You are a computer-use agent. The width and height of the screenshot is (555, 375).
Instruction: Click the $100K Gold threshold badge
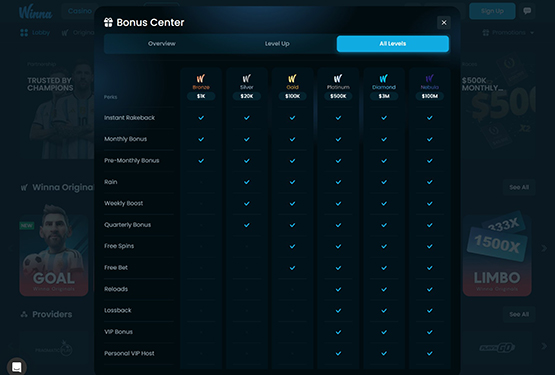[292, 96]
